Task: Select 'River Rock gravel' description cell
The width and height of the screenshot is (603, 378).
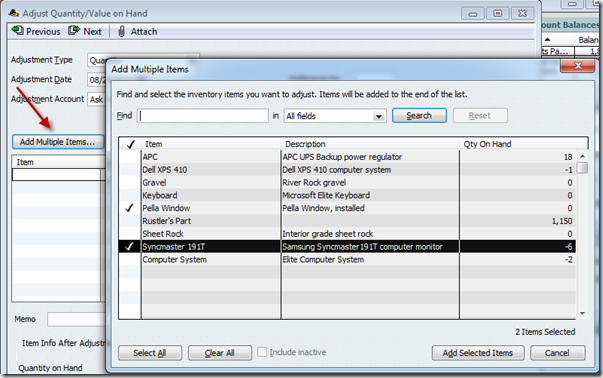Action: [x=314, y=183]
